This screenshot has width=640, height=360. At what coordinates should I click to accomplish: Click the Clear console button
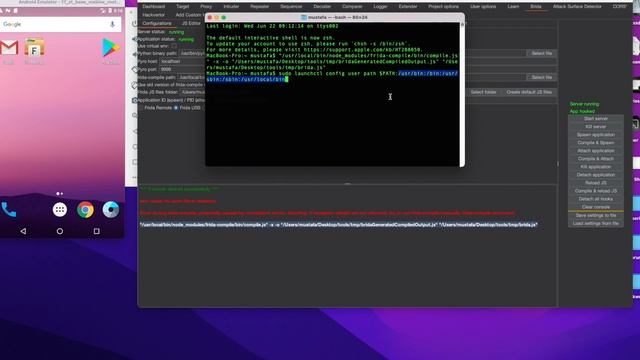tap(596, 207)
